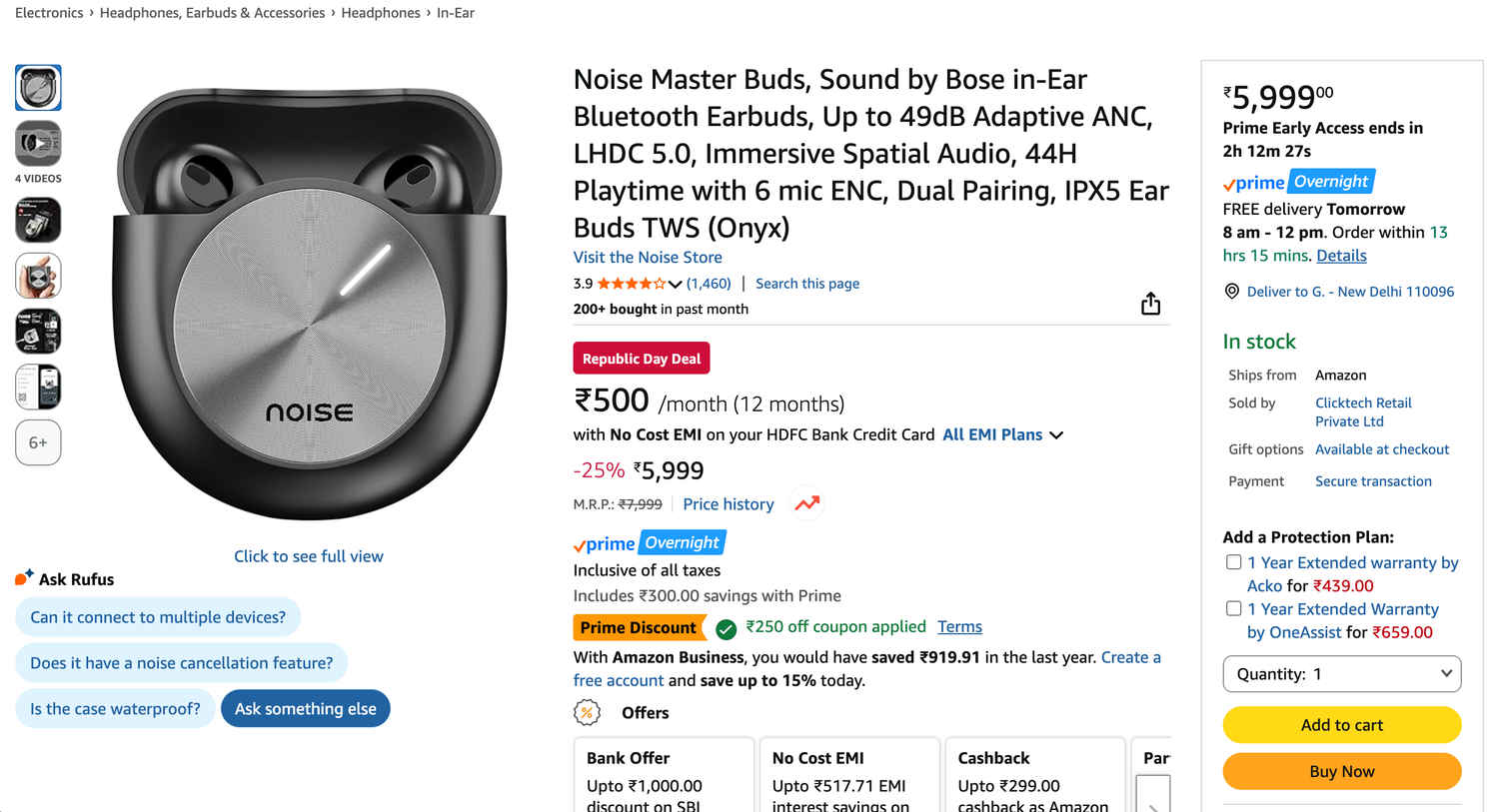Open the 4 Videos thumbnail
The width and height of the screenshot is (1499, 812).
pyautogui.click(x=38, y=144)
